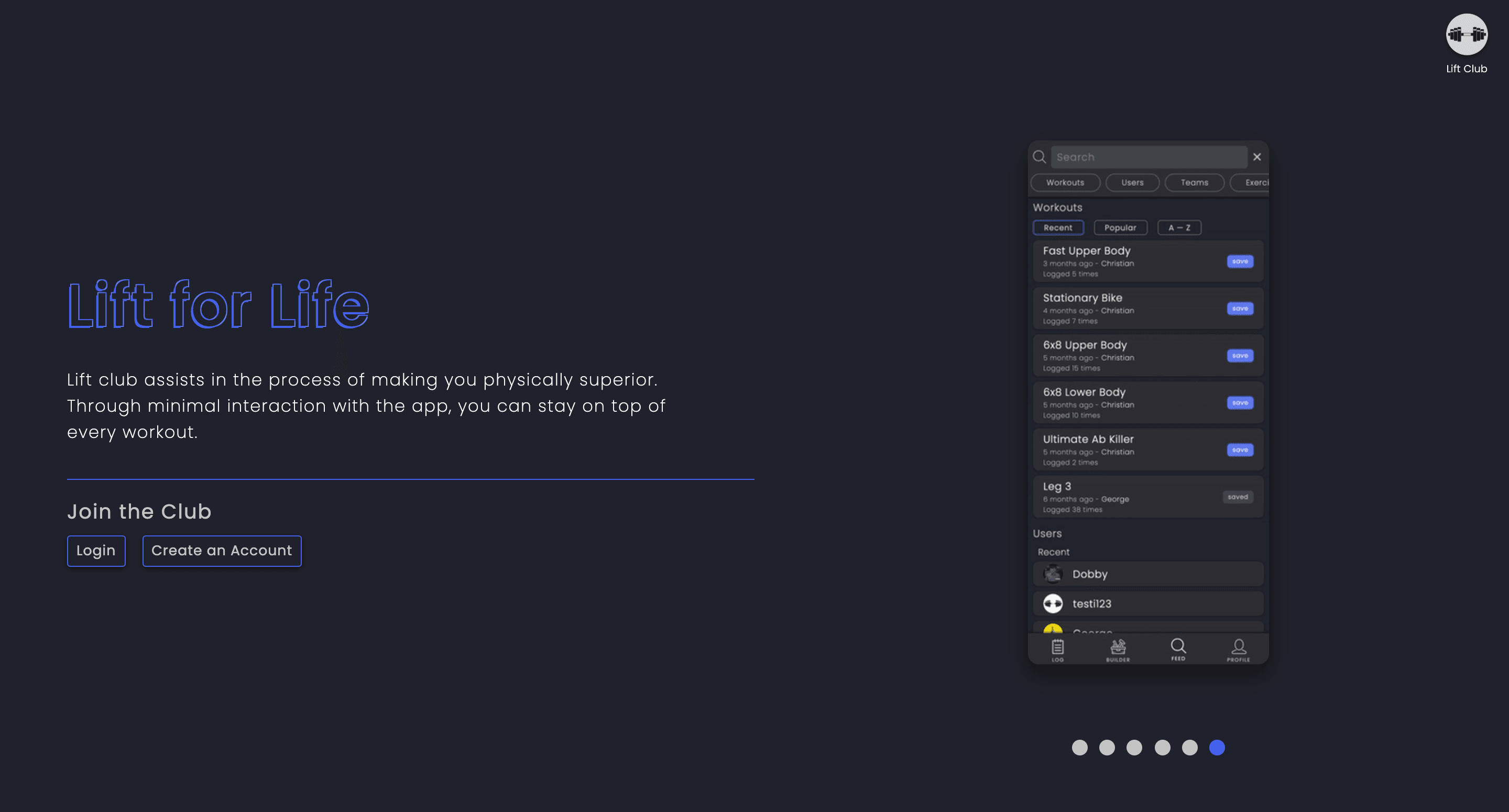
Task: Go to first carousel slide dot
Action: [1079, 748]
